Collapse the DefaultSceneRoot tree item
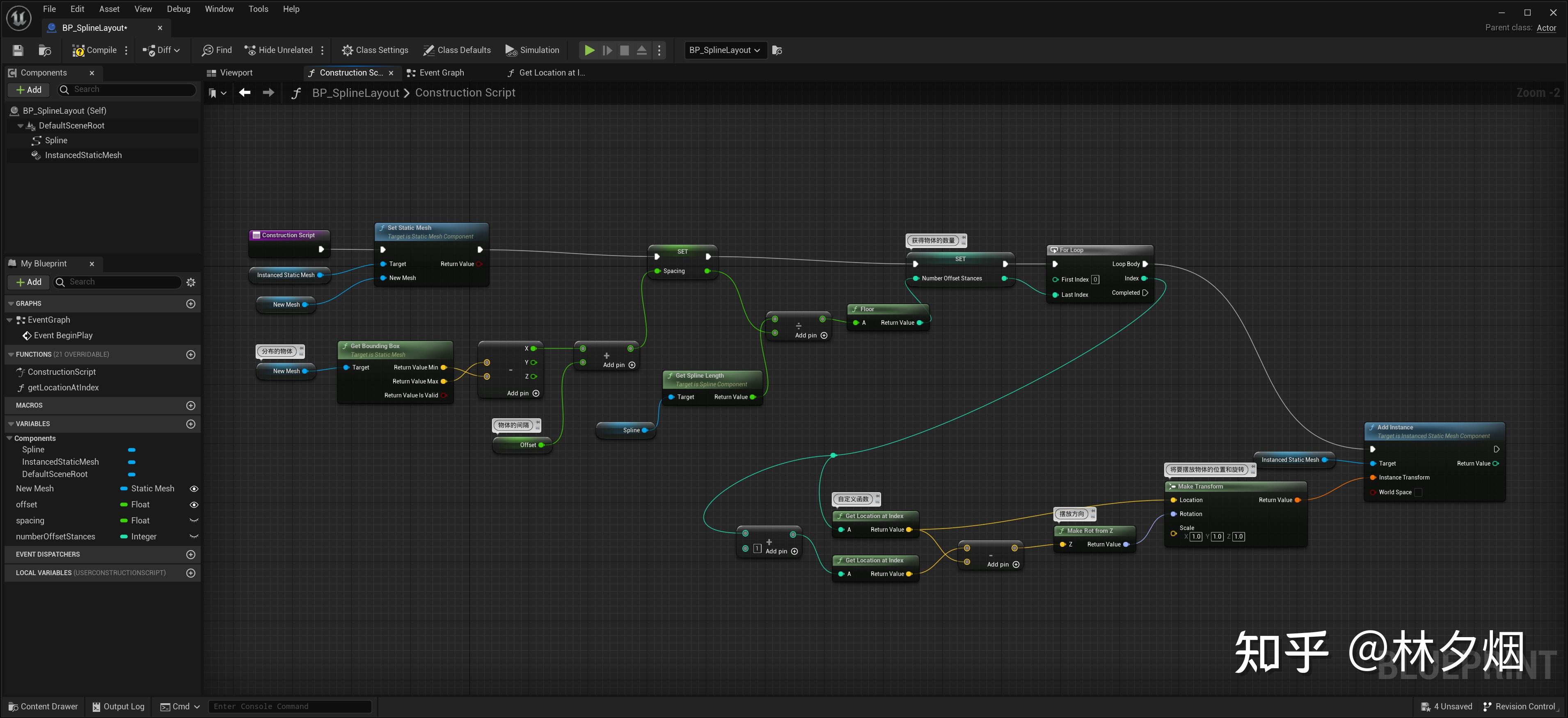 (x=21, y=126)
